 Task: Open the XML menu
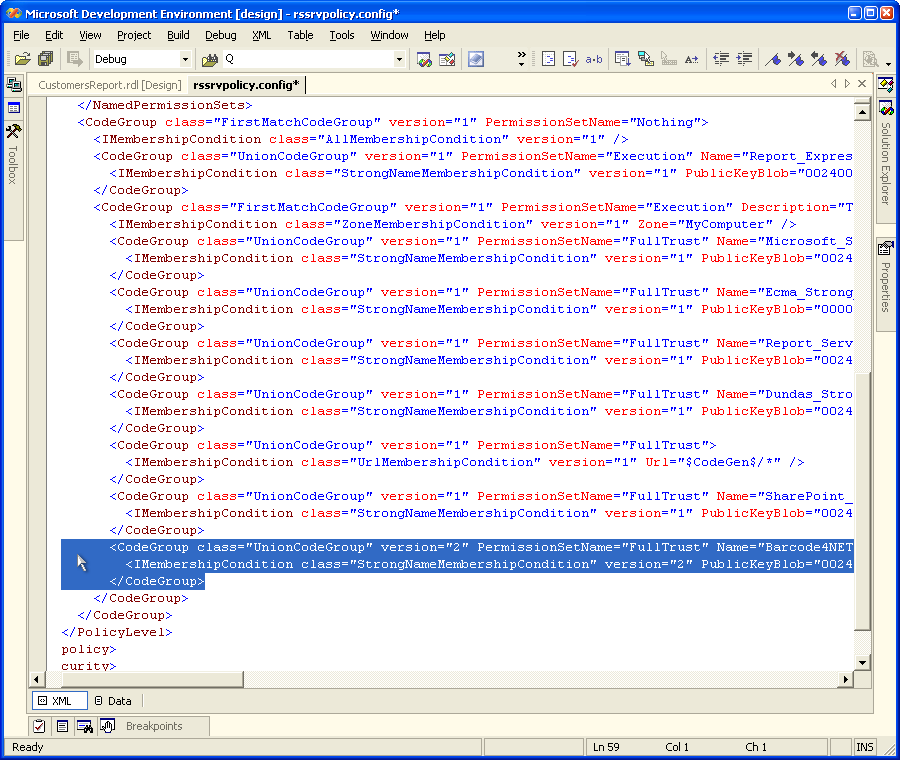261,35
